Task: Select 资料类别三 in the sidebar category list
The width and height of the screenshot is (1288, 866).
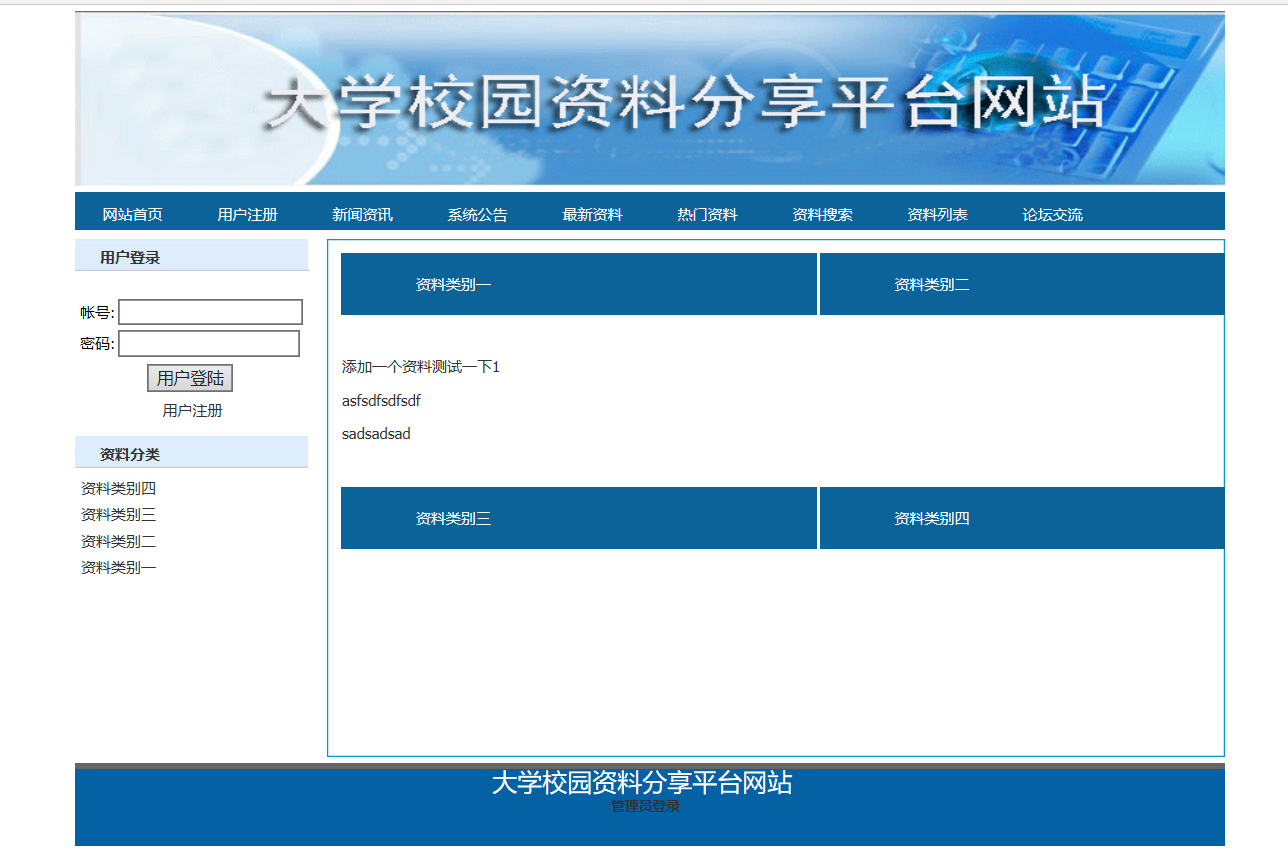Action: coord(118,515)
